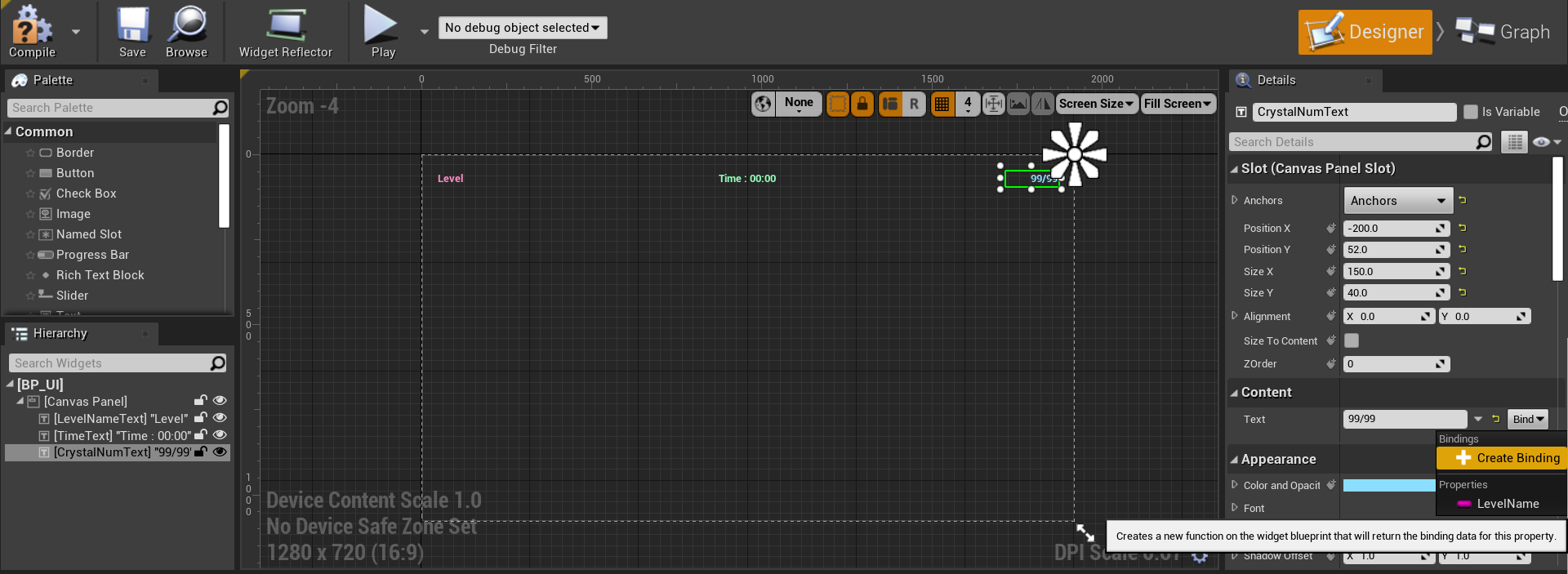Click the zoom-to-fit icon
Image resolution: width=1568 pixels, height=574 pixels.
[x=993, y=104]
